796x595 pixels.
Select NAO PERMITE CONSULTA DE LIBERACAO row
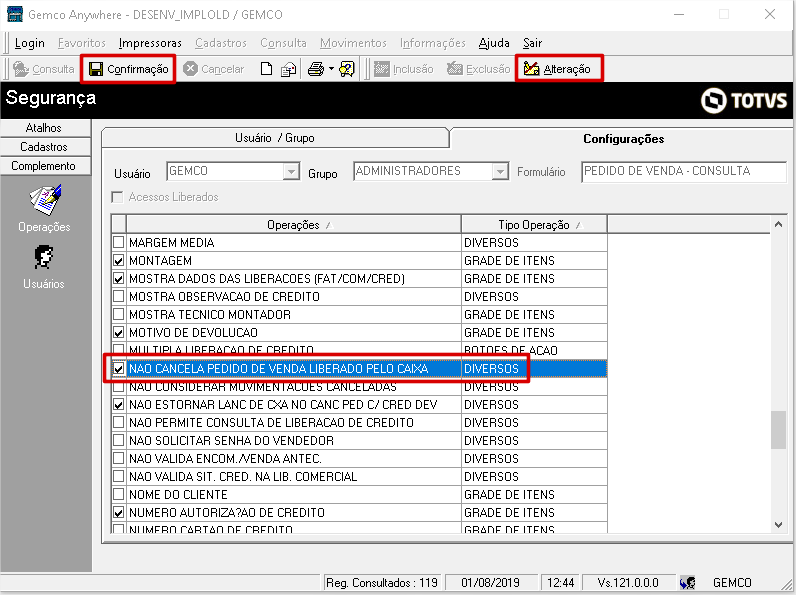359,422
